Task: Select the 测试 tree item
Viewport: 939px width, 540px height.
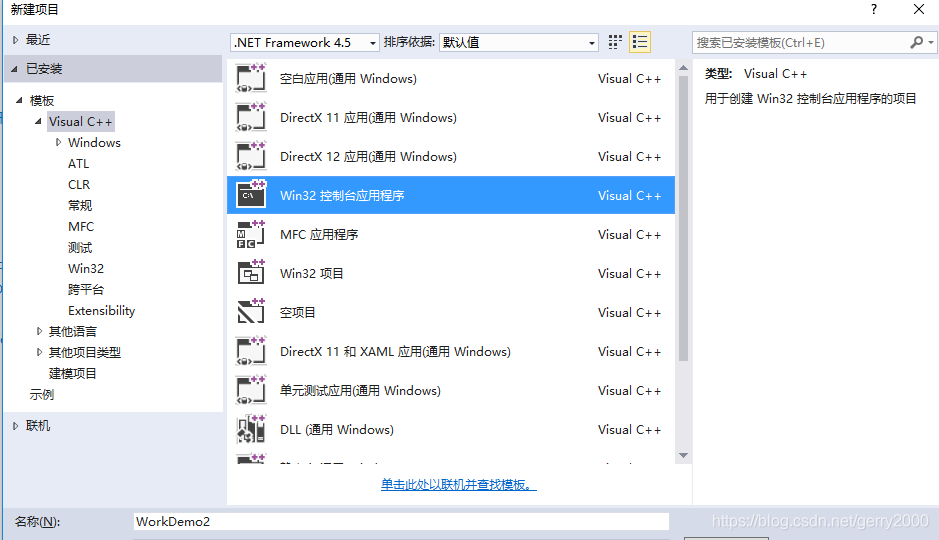Action: pos(80,247)
